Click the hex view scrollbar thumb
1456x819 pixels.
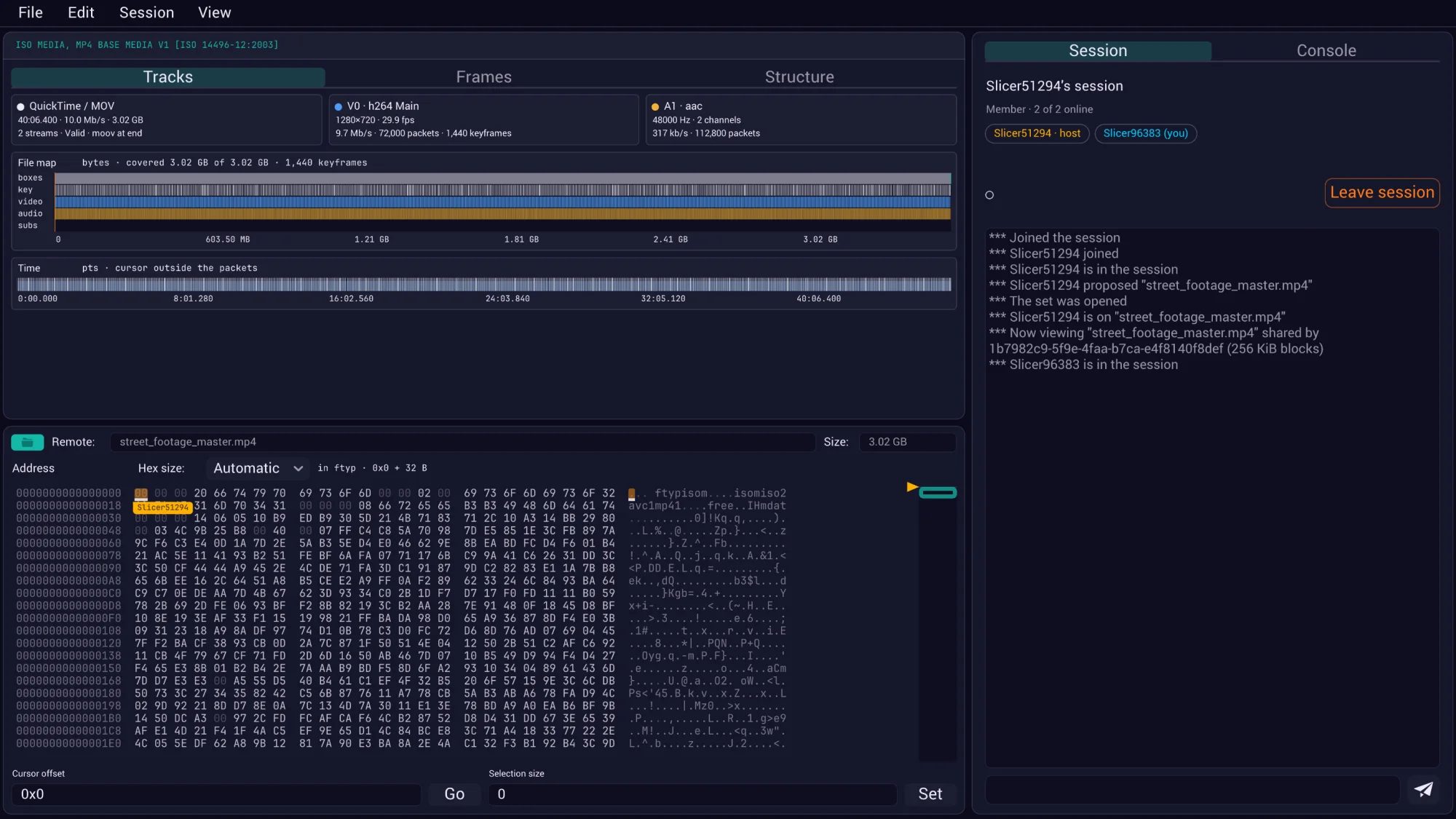tap(938, 493)
